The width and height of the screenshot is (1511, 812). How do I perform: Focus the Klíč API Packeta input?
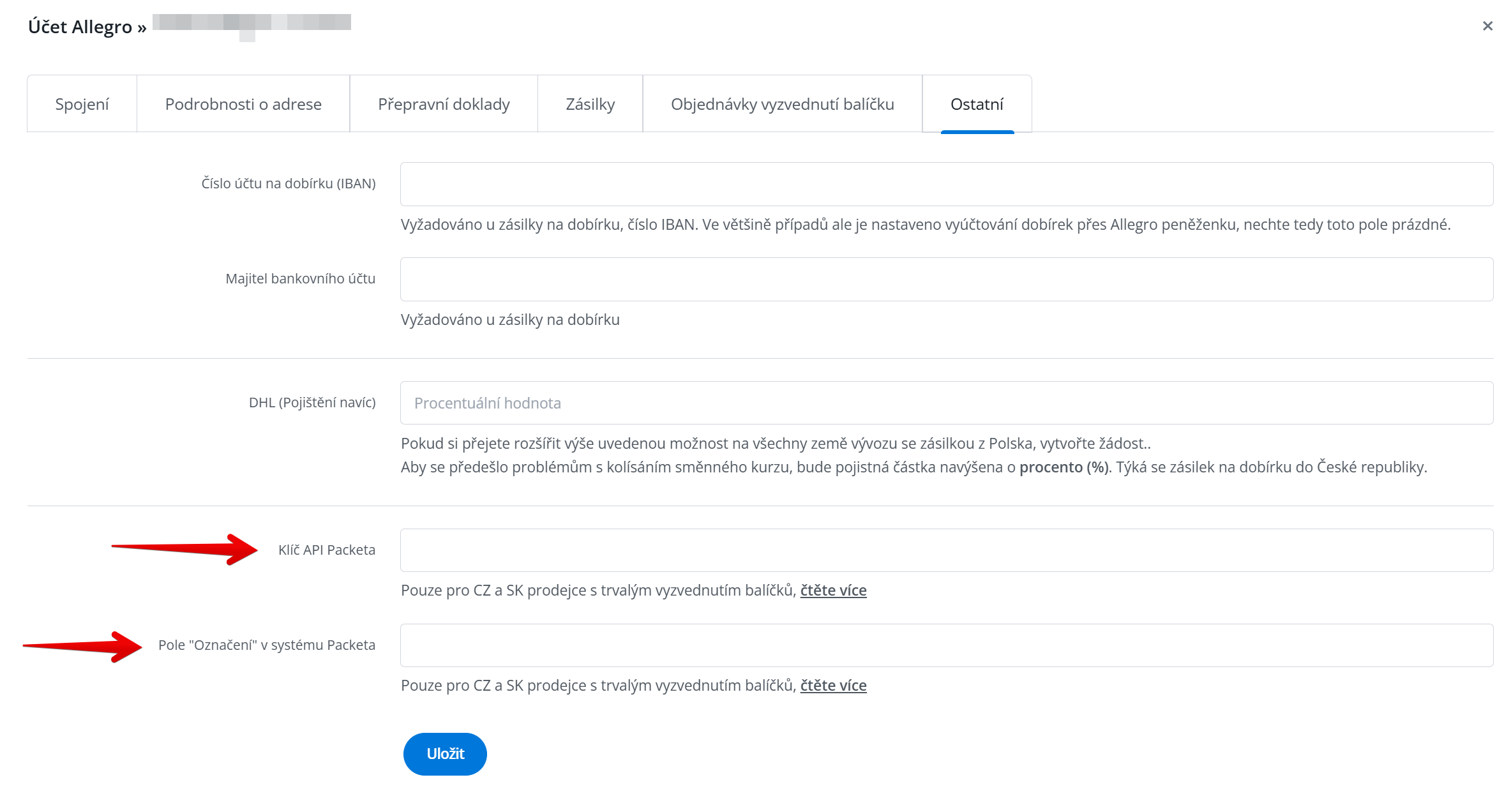tap(946, 550)
